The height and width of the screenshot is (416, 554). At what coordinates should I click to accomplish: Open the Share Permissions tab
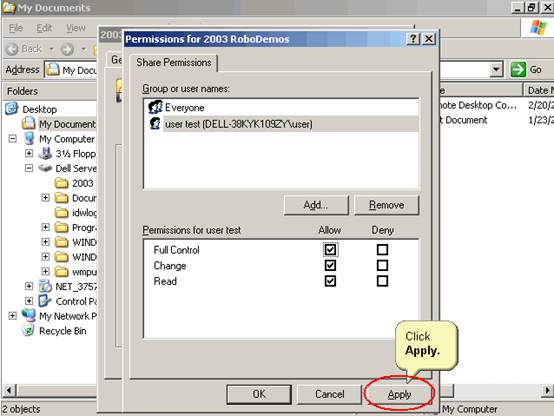click(x=173, y=63)
